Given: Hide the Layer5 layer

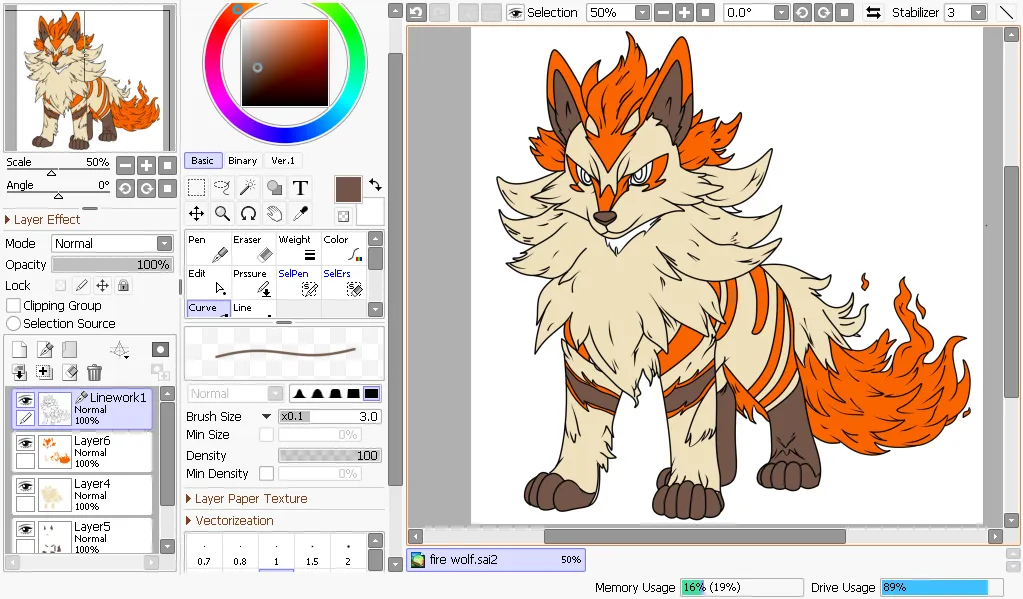Looking at the screenshot, I should (25, 529).
